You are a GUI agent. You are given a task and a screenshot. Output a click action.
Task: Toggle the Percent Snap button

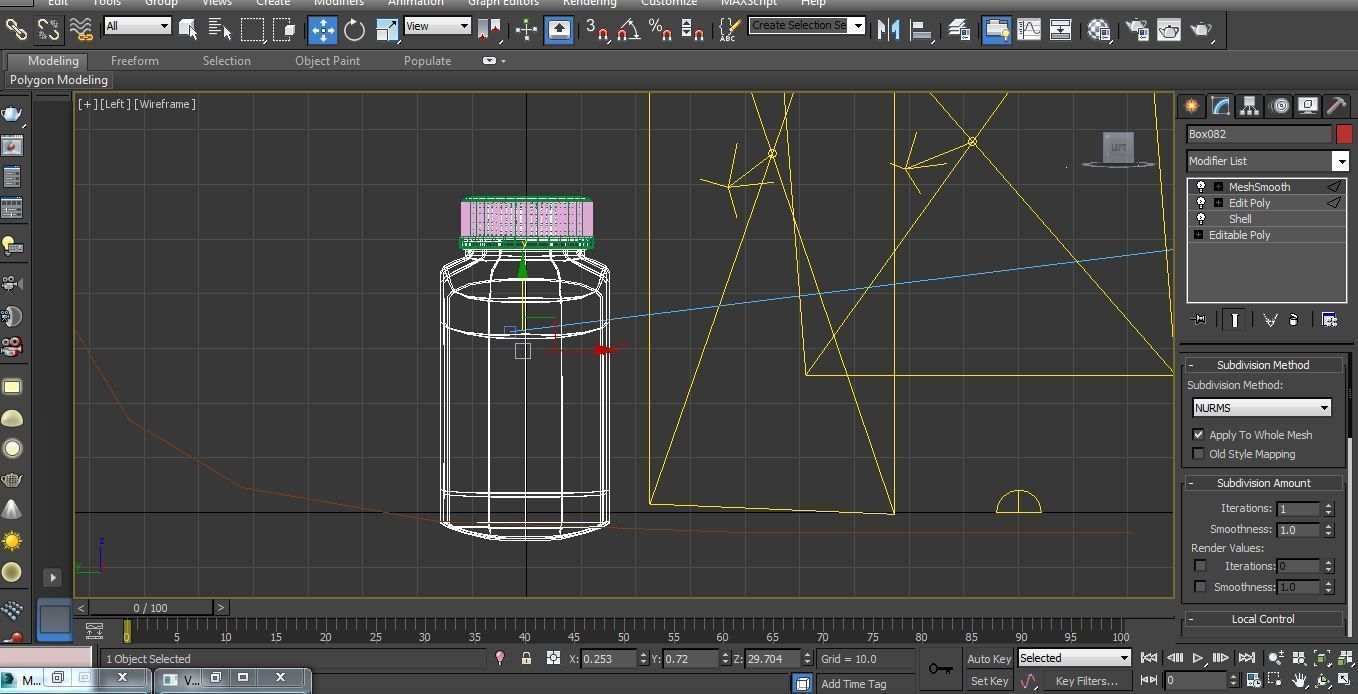(660, 30)
